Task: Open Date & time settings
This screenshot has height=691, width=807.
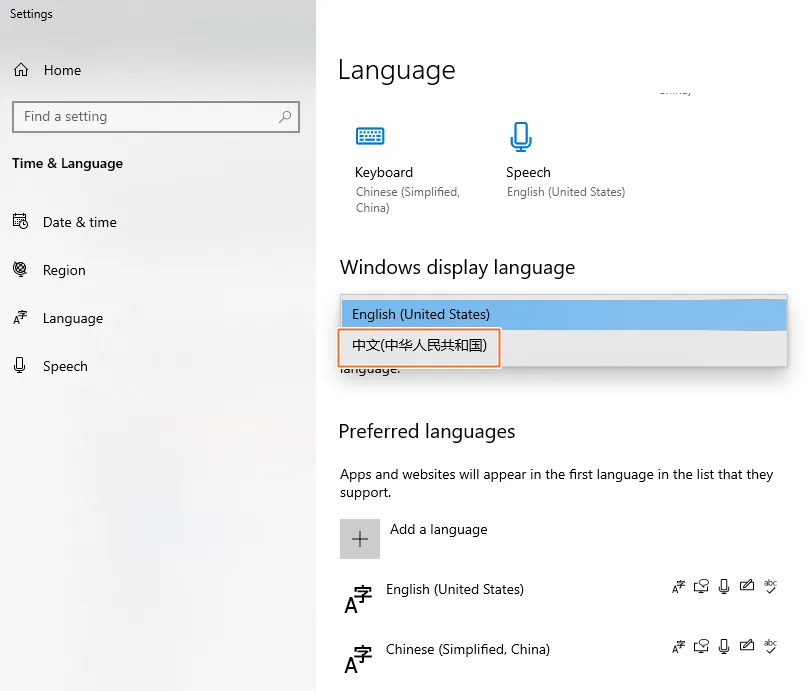Action: pos(78,222)
